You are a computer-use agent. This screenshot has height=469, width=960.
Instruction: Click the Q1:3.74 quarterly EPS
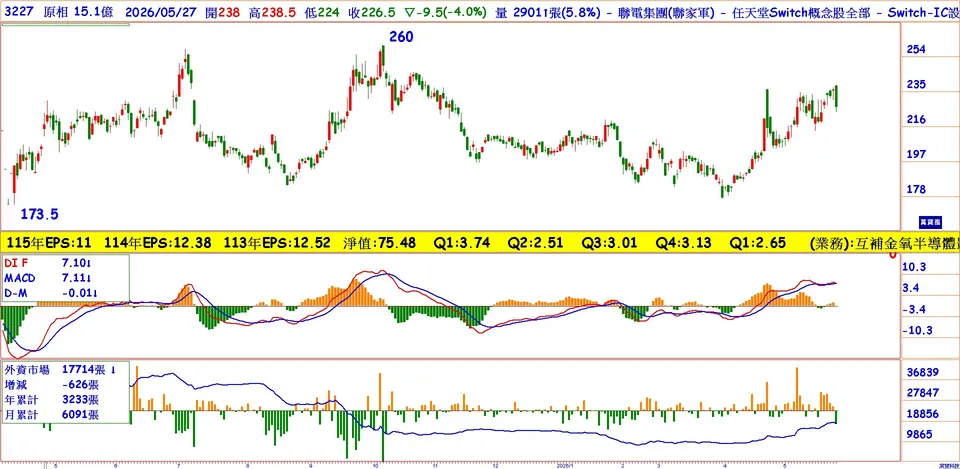point(460,243)
